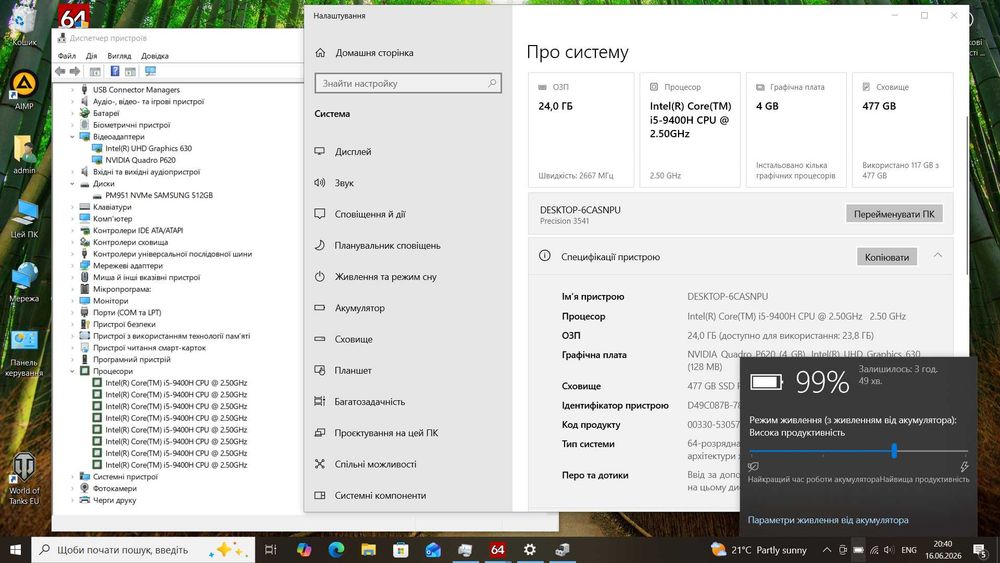
Task: Select Звук in Settings sidebar
Action: coord(344,183)
